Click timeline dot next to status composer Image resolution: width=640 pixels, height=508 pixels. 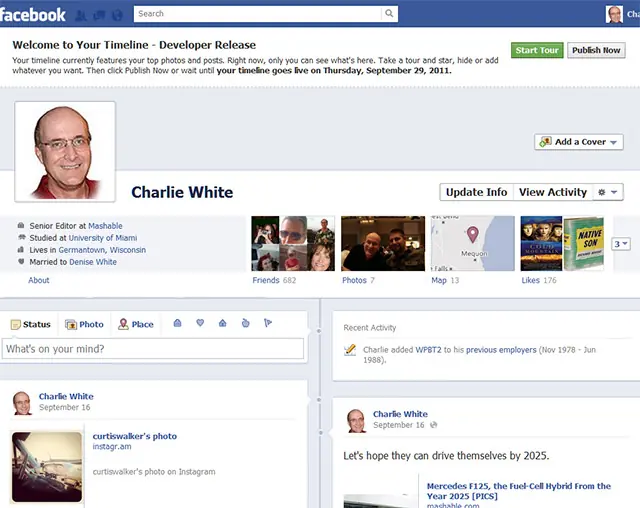[319, 331]
